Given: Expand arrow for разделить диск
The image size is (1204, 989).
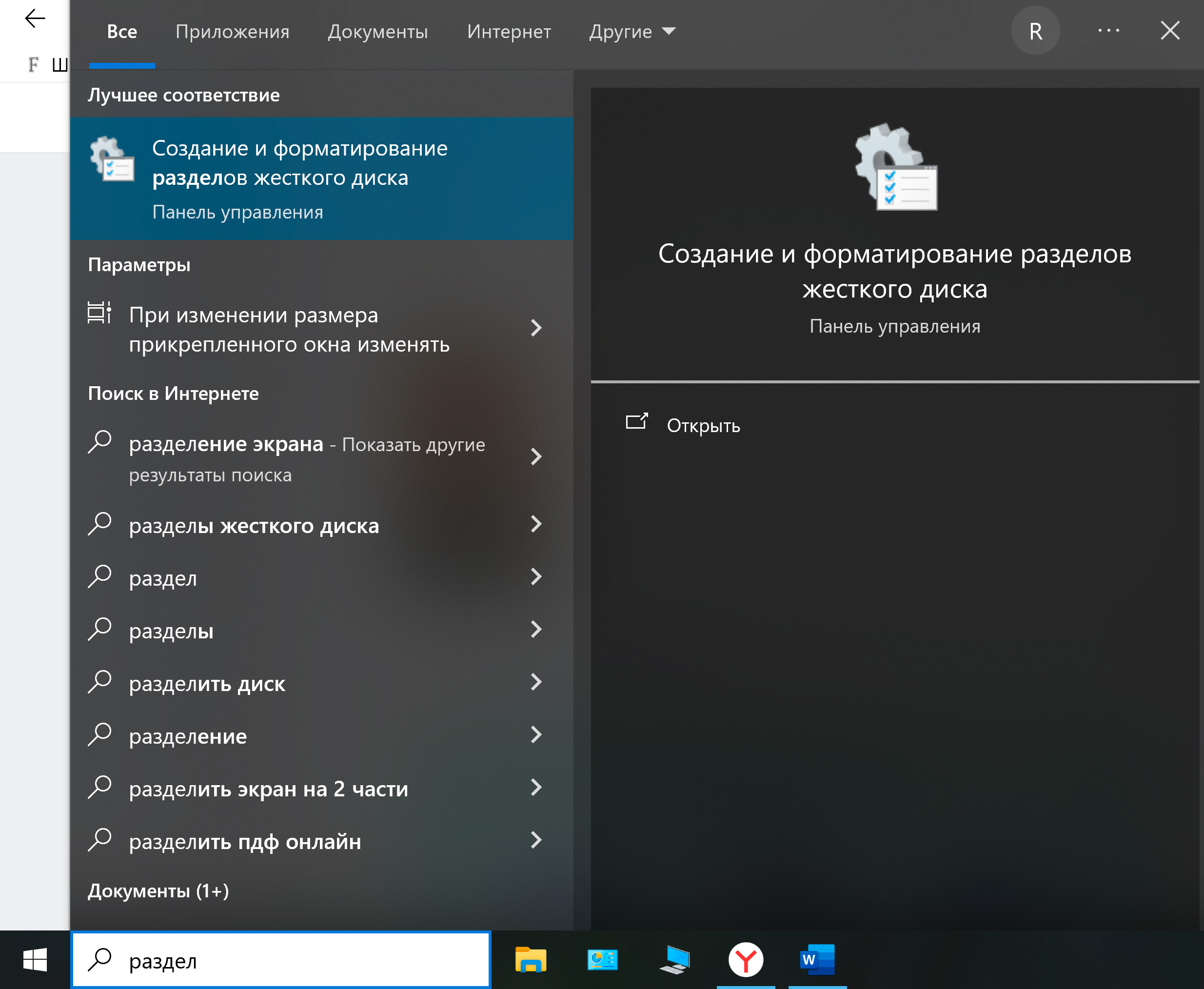Looking at the screenshot, I should [x=536, y=682].
